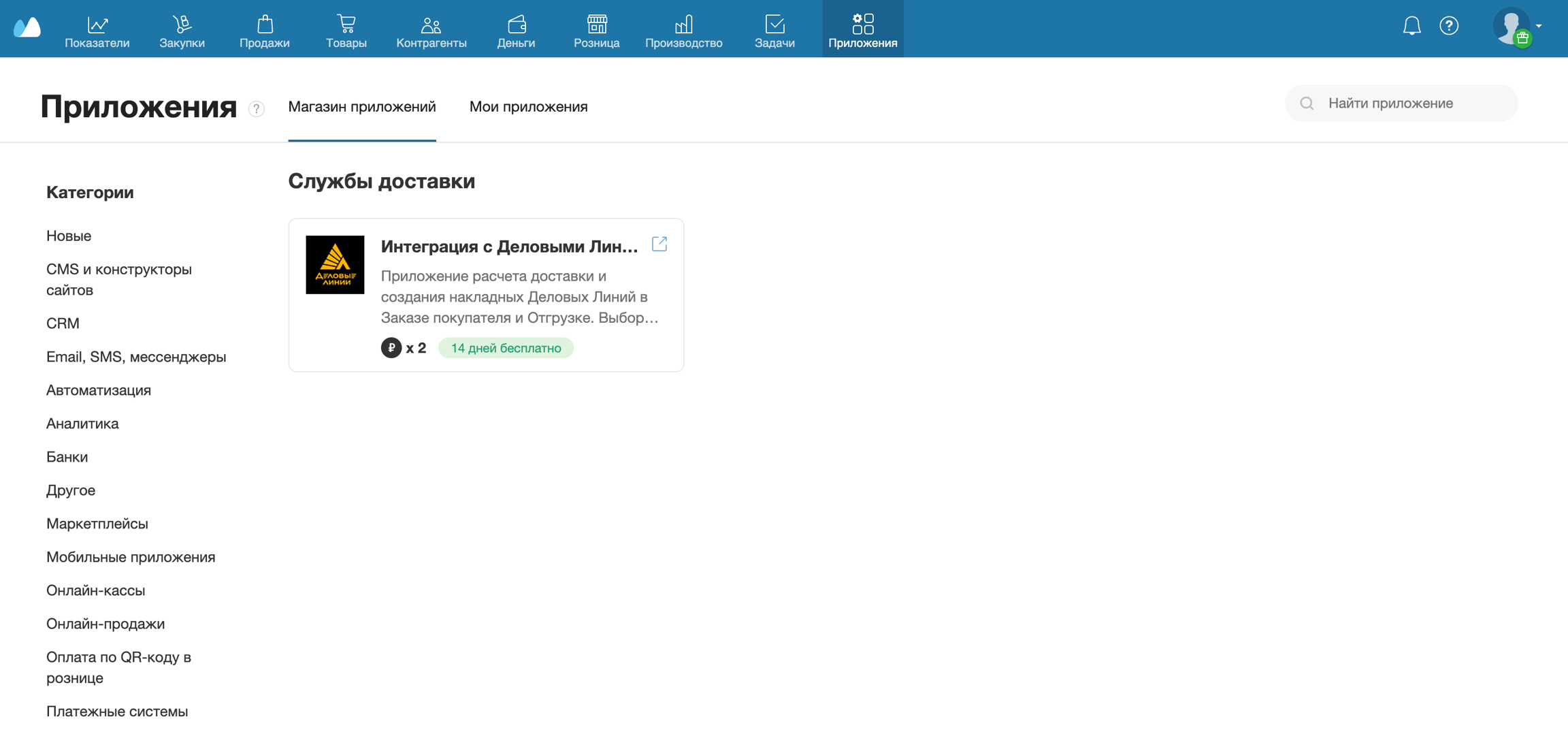Click the notifications bell icon

1411,26
